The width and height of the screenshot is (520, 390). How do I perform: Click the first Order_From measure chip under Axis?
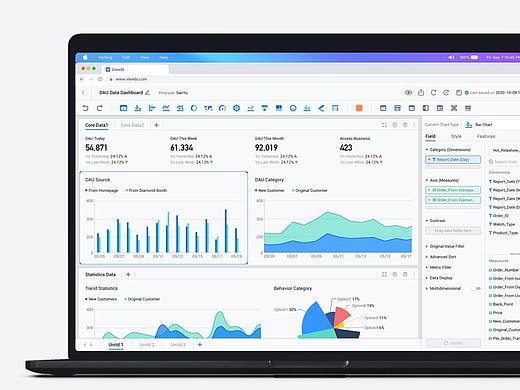coord(453,190)
